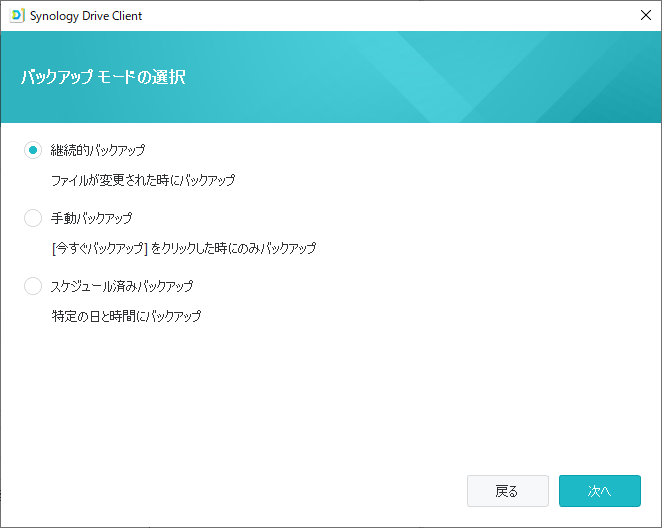Click the バックアップ モードの選択 heading
The image size is (662, 528).
[x=103, y=77]
